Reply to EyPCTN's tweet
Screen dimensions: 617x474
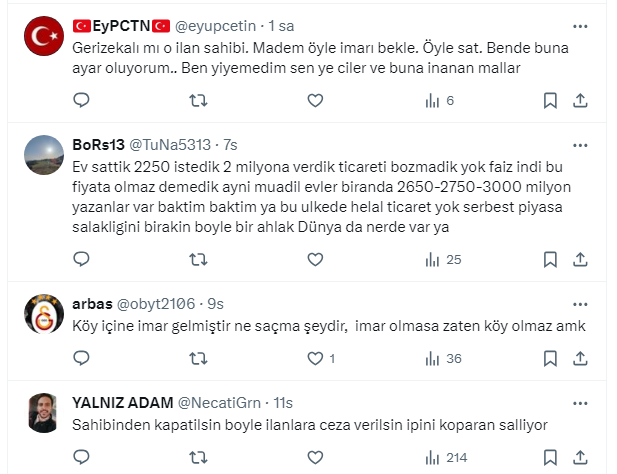[x=82, y=100]
